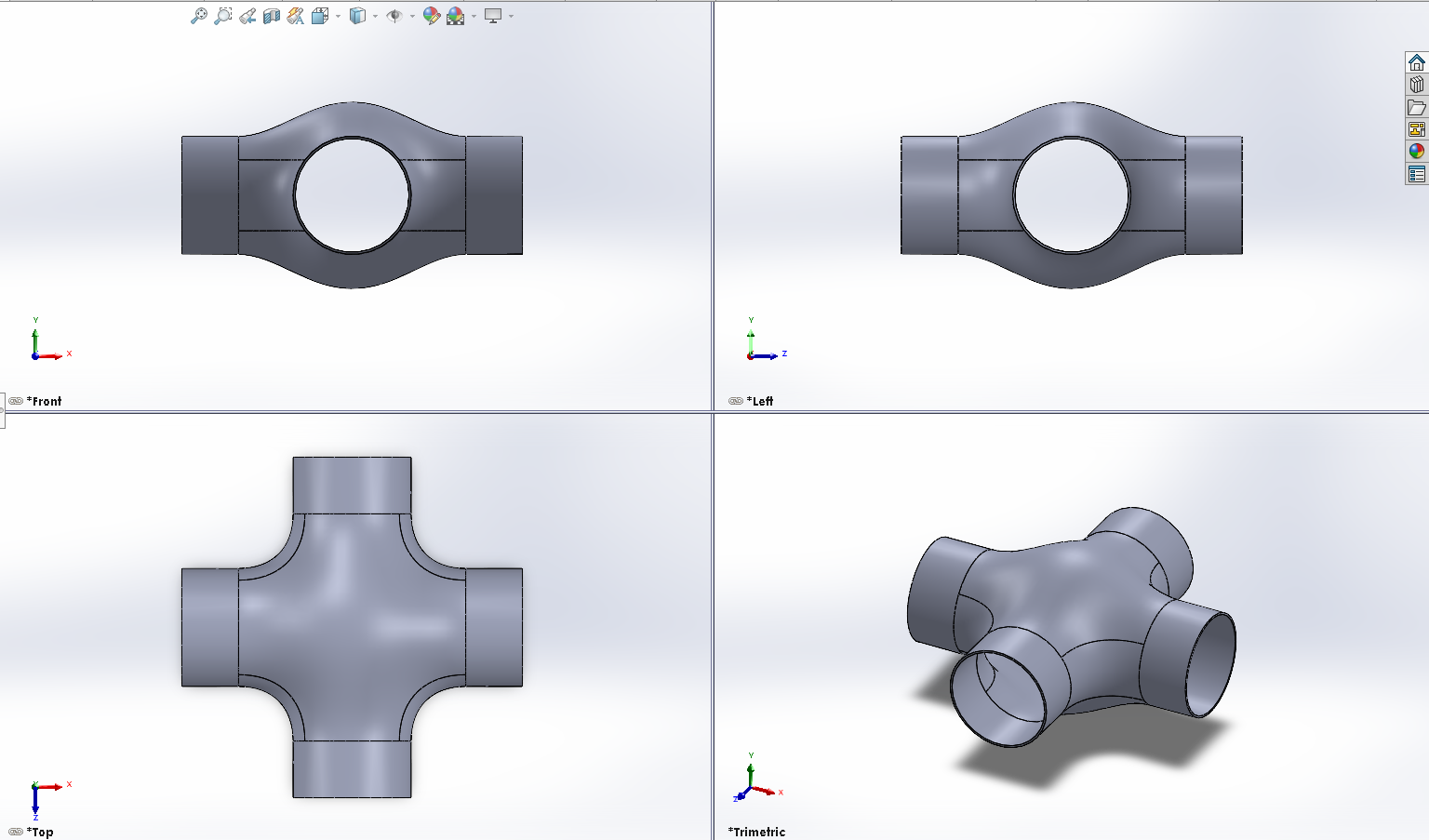Click the Front viewport coordinate triad

tap(50, 340)
